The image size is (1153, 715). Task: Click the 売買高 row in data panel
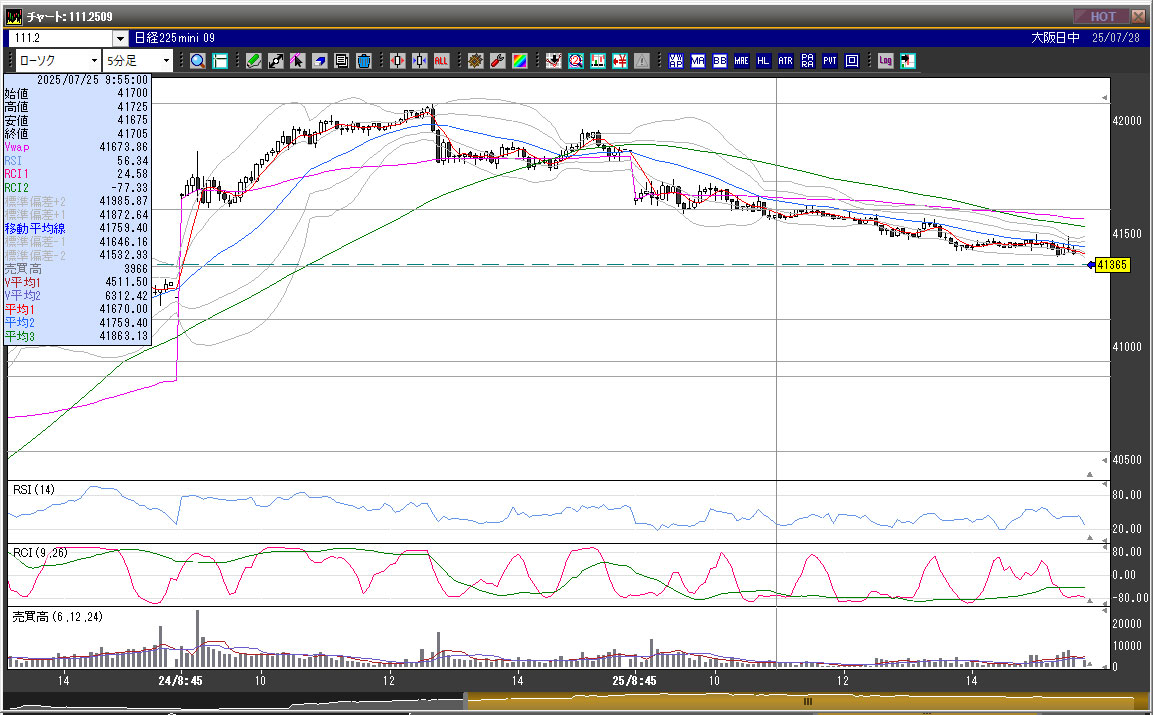point(76,269)
